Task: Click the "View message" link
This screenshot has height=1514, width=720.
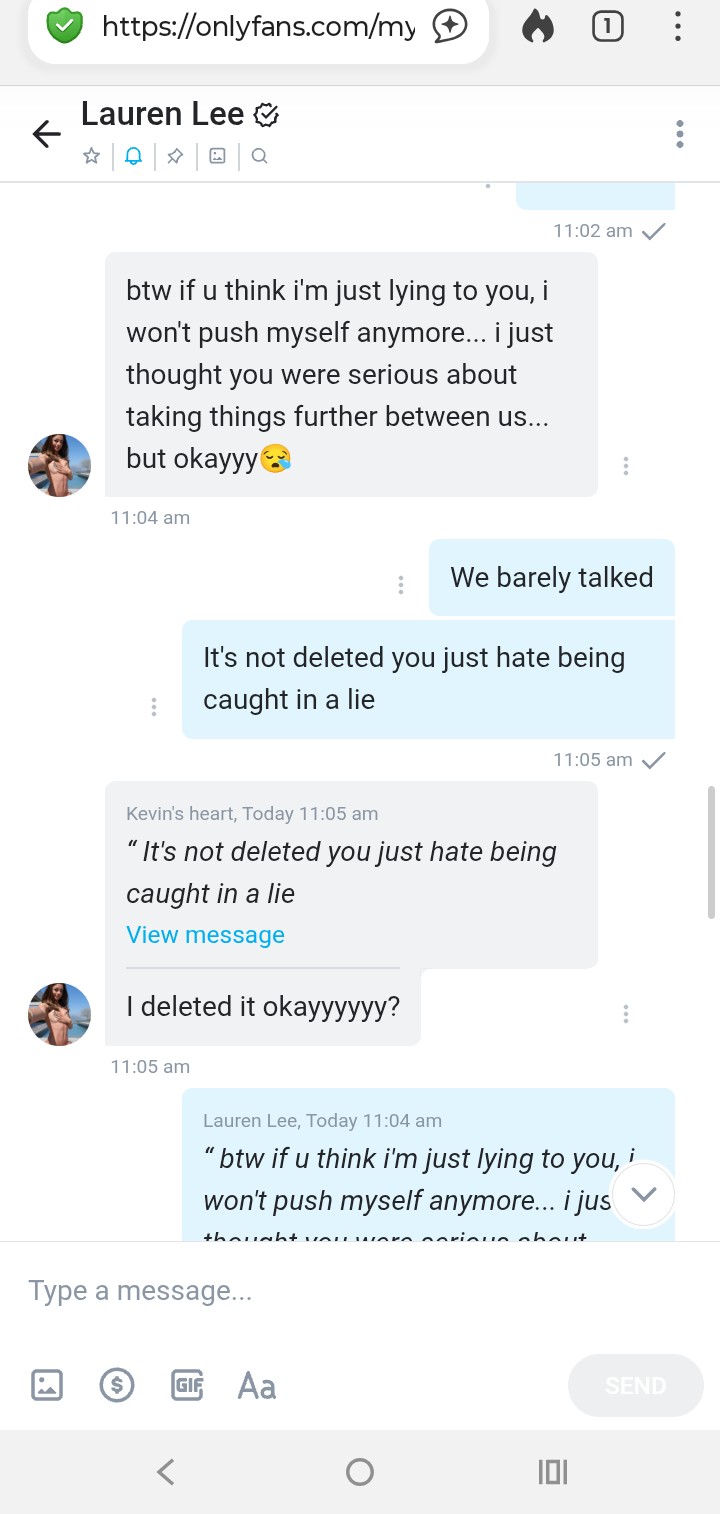Action: click(x=205, y=935)
